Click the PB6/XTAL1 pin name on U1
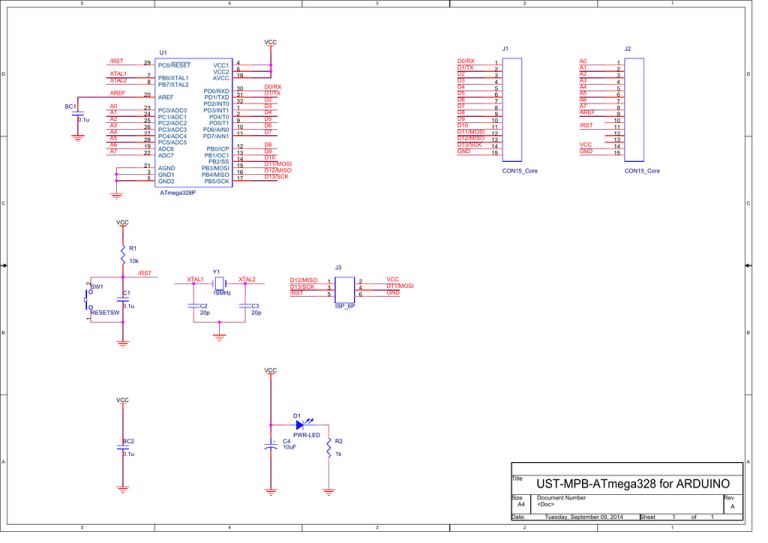768x543 pixels. 173,78
